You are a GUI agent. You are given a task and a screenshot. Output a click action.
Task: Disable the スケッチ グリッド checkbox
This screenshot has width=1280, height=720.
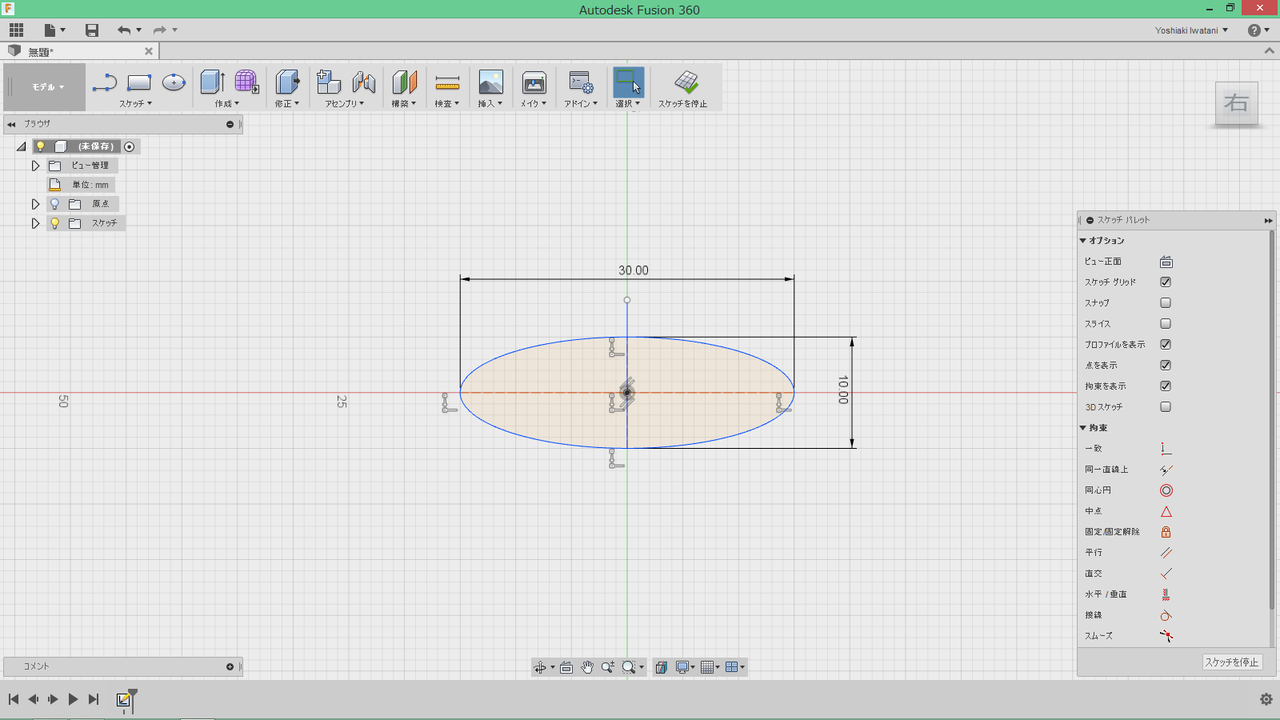(1166, 282)
